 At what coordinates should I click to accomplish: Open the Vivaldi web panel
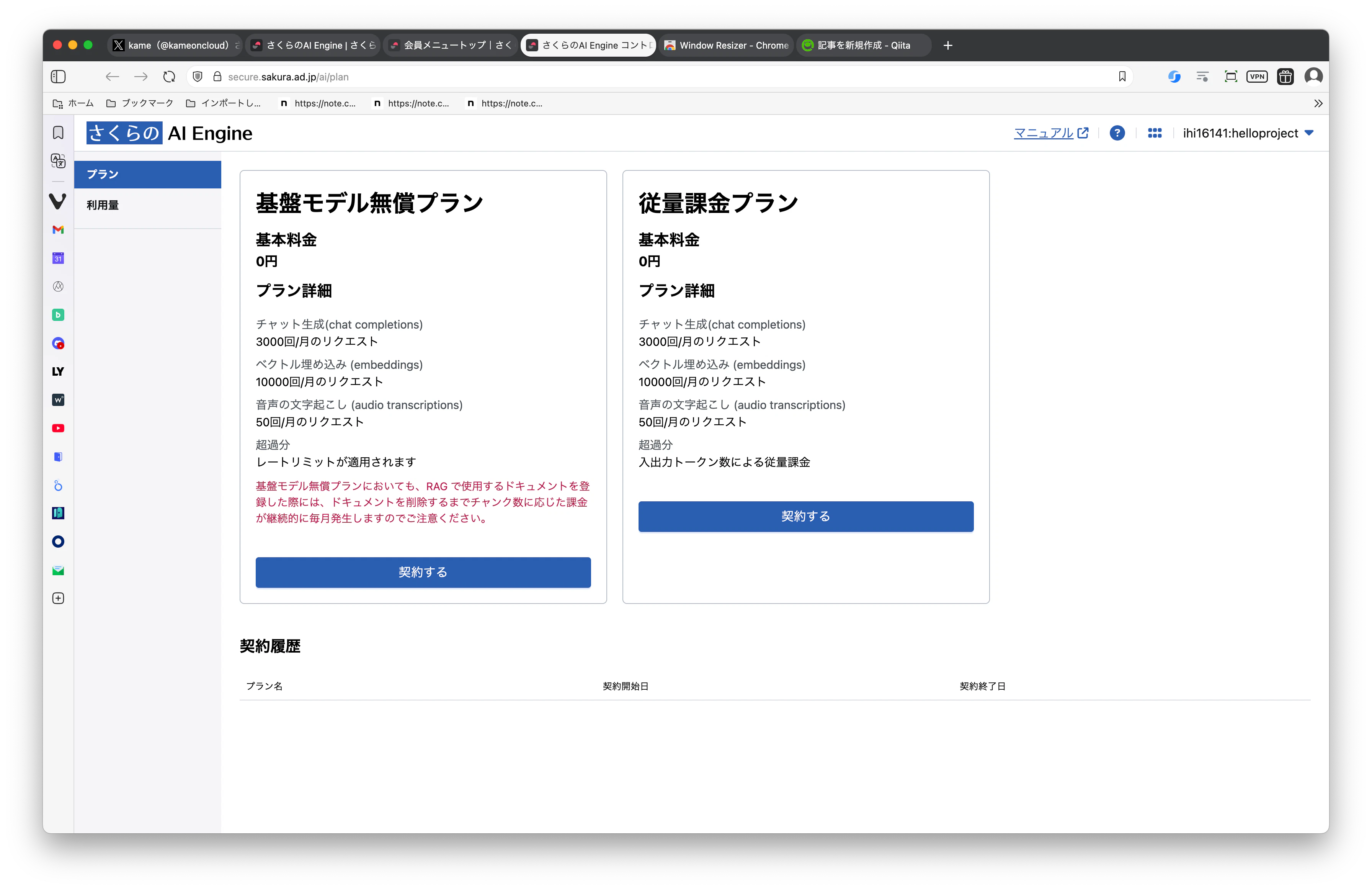pos(58,201)
